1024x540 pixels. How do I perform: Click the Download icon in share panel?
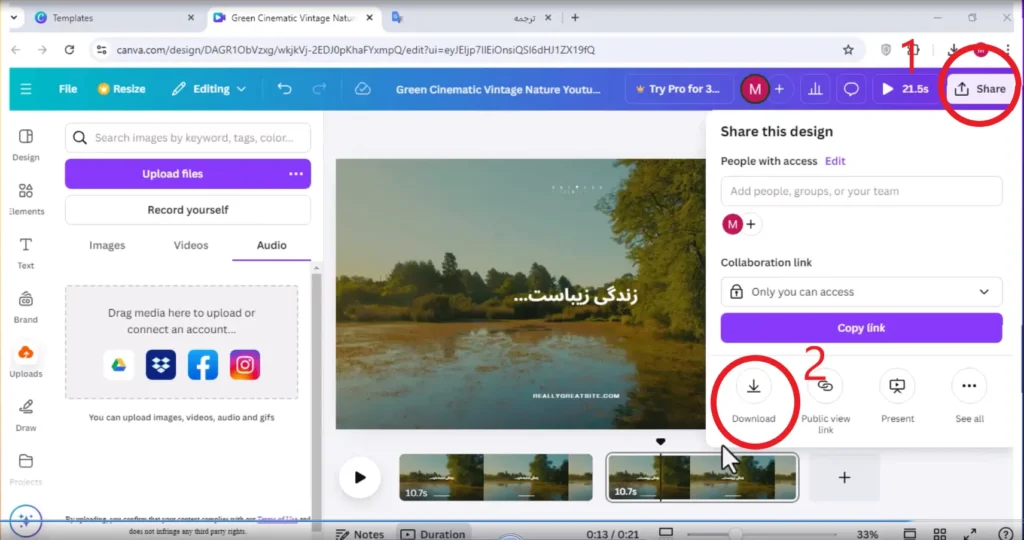753,387
